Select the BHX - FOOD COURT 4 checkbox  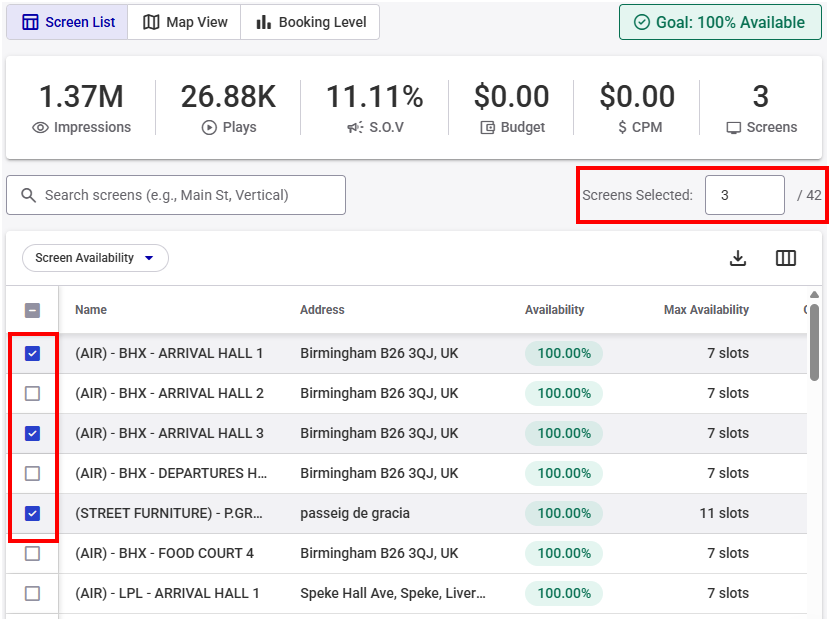[x=32, y=553]
